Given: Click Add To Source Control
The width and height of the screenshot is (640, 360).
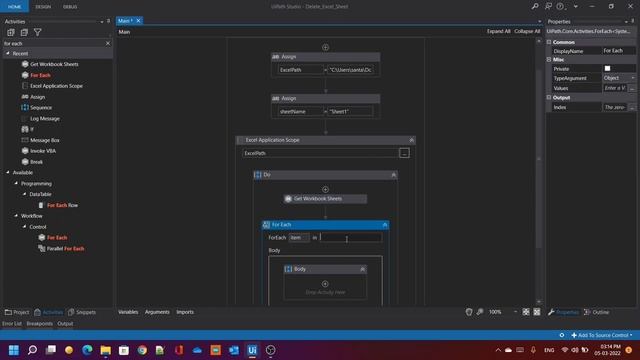Looking at the screenshot, I should tap(602, 336).
